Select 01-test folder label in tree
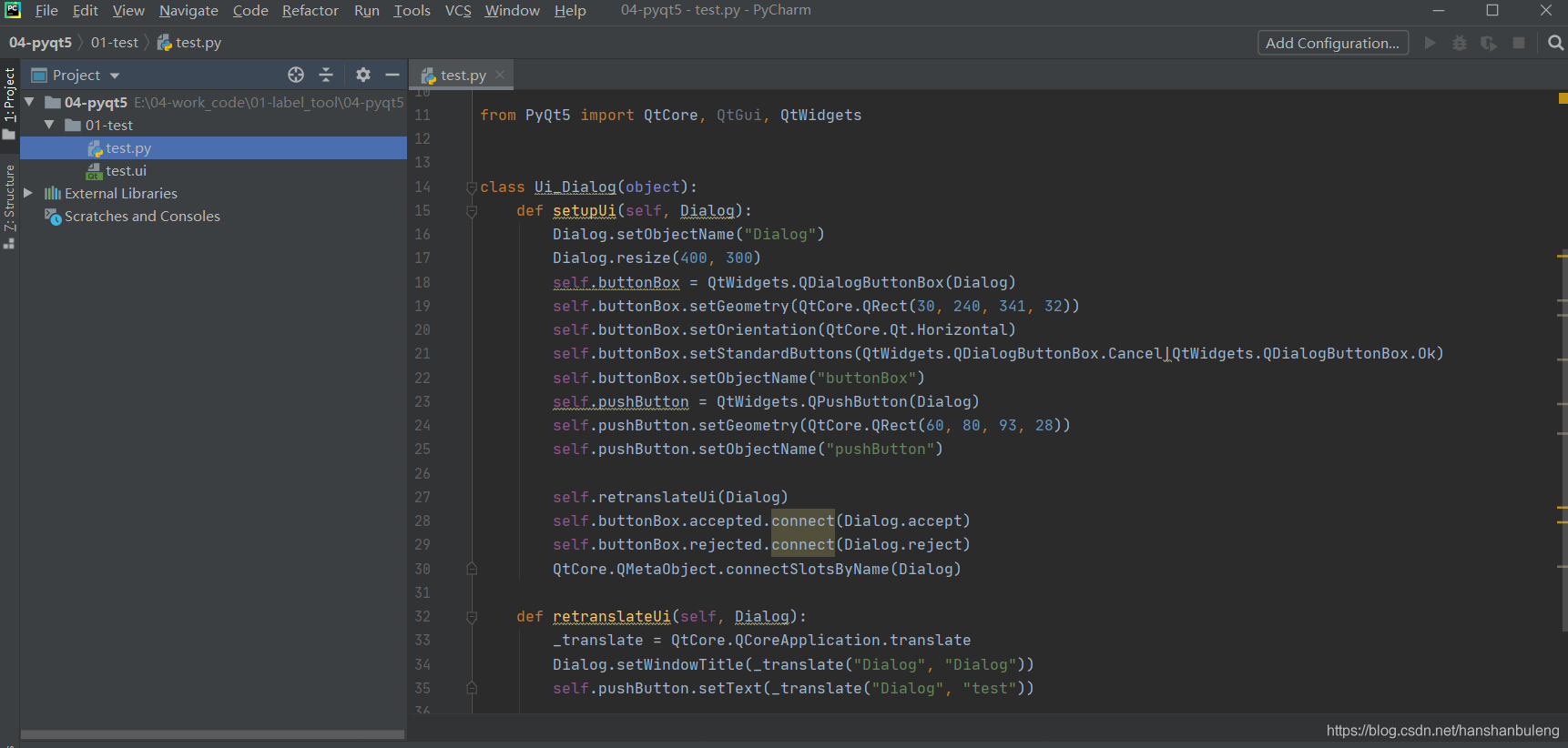 pyautogui.click(x=109, y=125)
